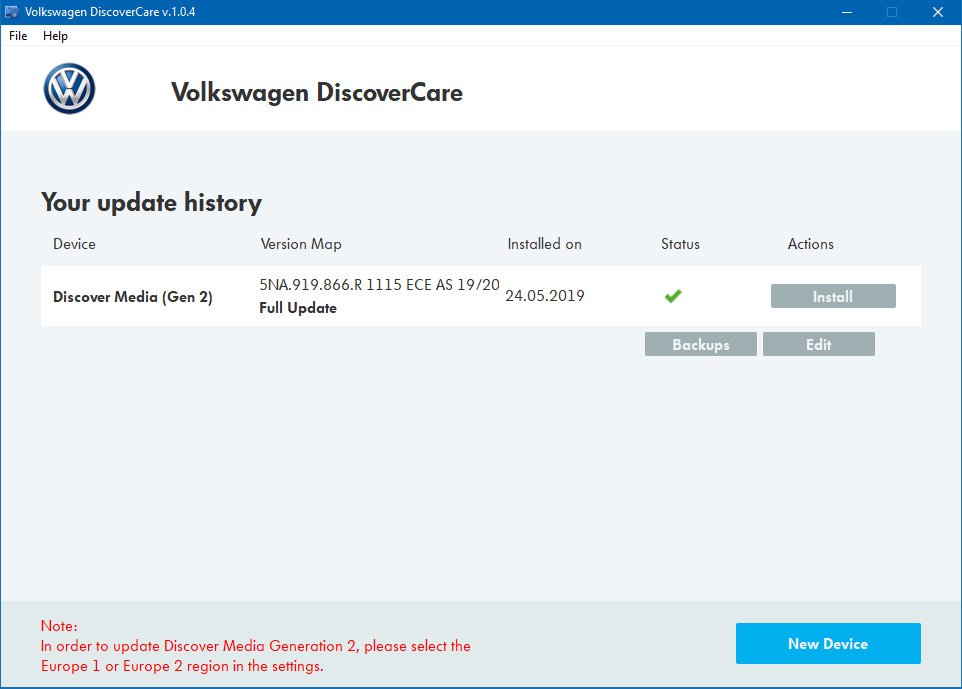Click the map version 5NA.919.866.R text
The image size is (962, 689).
click(379, 285)
